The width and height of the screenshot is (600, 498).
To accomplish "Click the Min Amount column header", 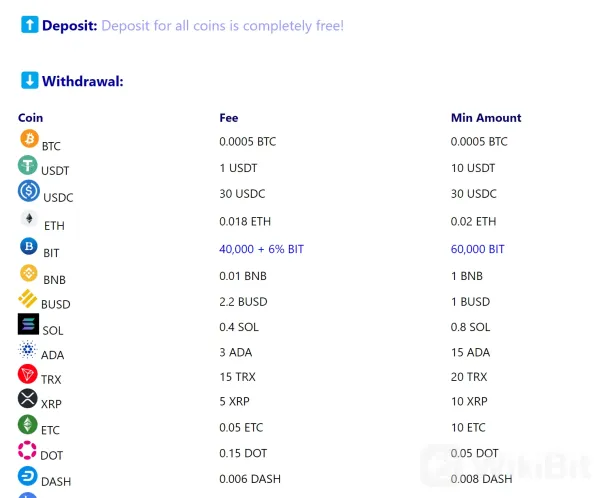I will coord(486,118).
